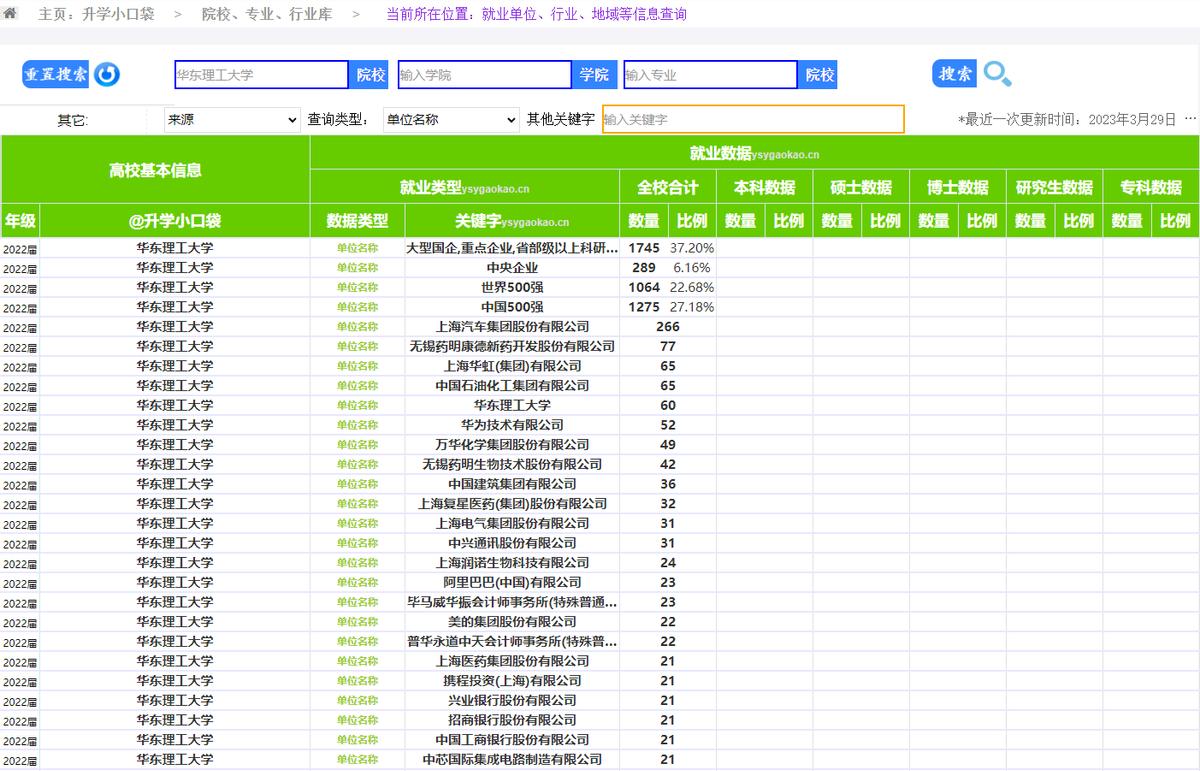Click the 266 count value
Image resolution: width=1200 pixels, height=771 pixels.
[x=668, y=327]
